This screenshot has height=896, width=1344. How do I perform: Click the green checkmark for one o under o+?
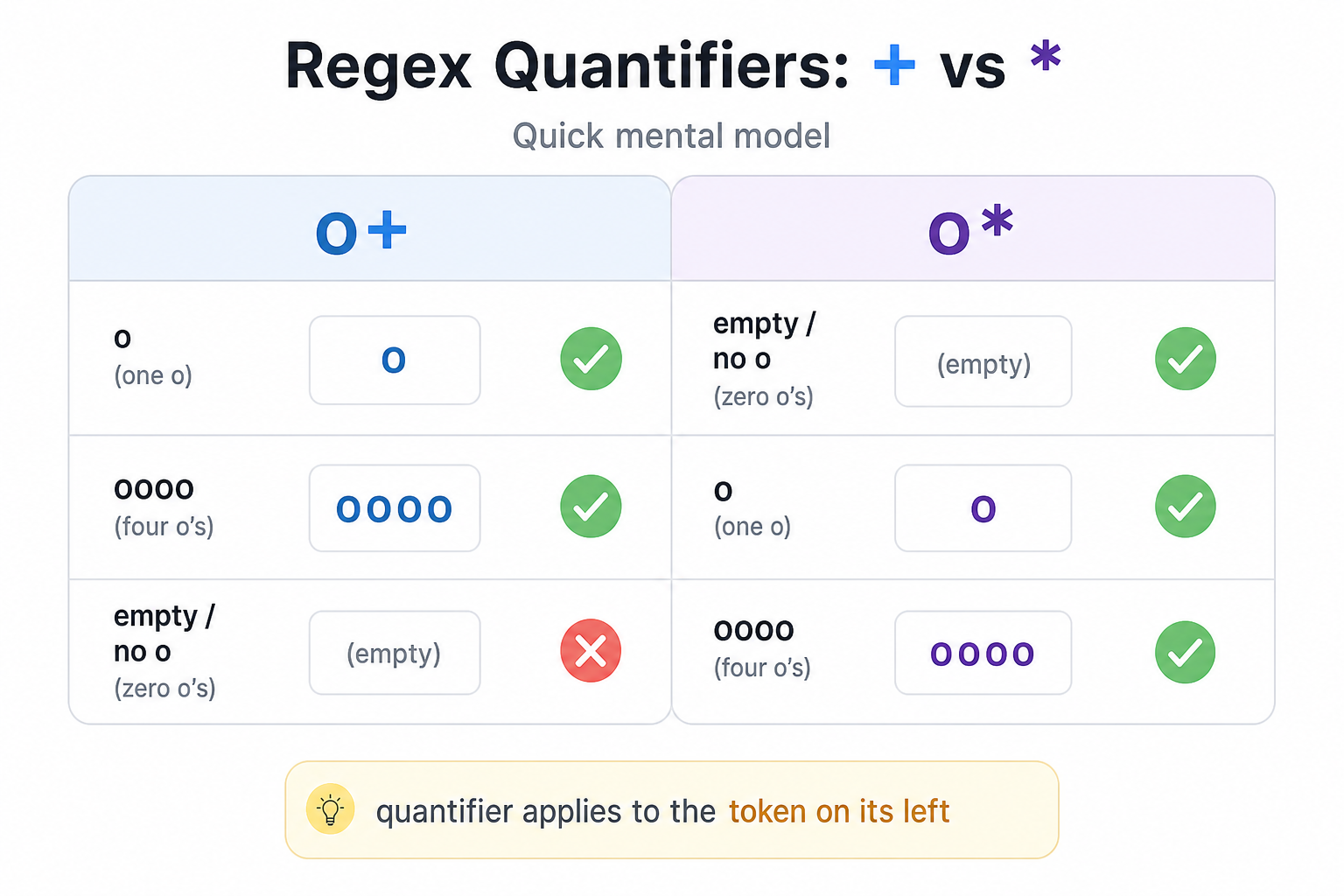coord(591,359)
